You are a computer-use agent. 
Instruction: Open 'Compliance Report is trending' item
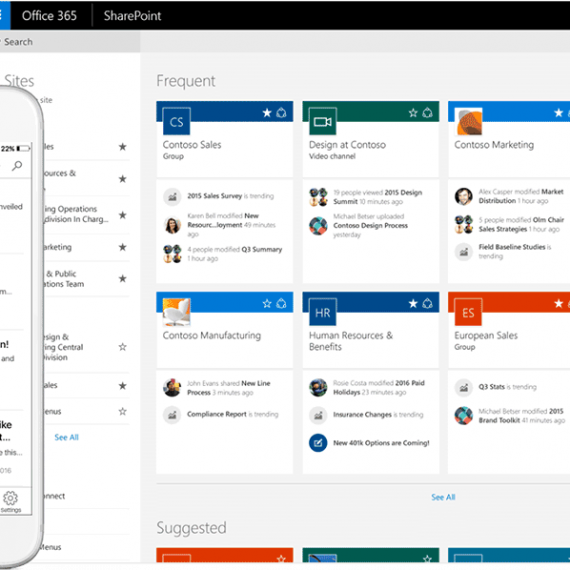point(233,414)
